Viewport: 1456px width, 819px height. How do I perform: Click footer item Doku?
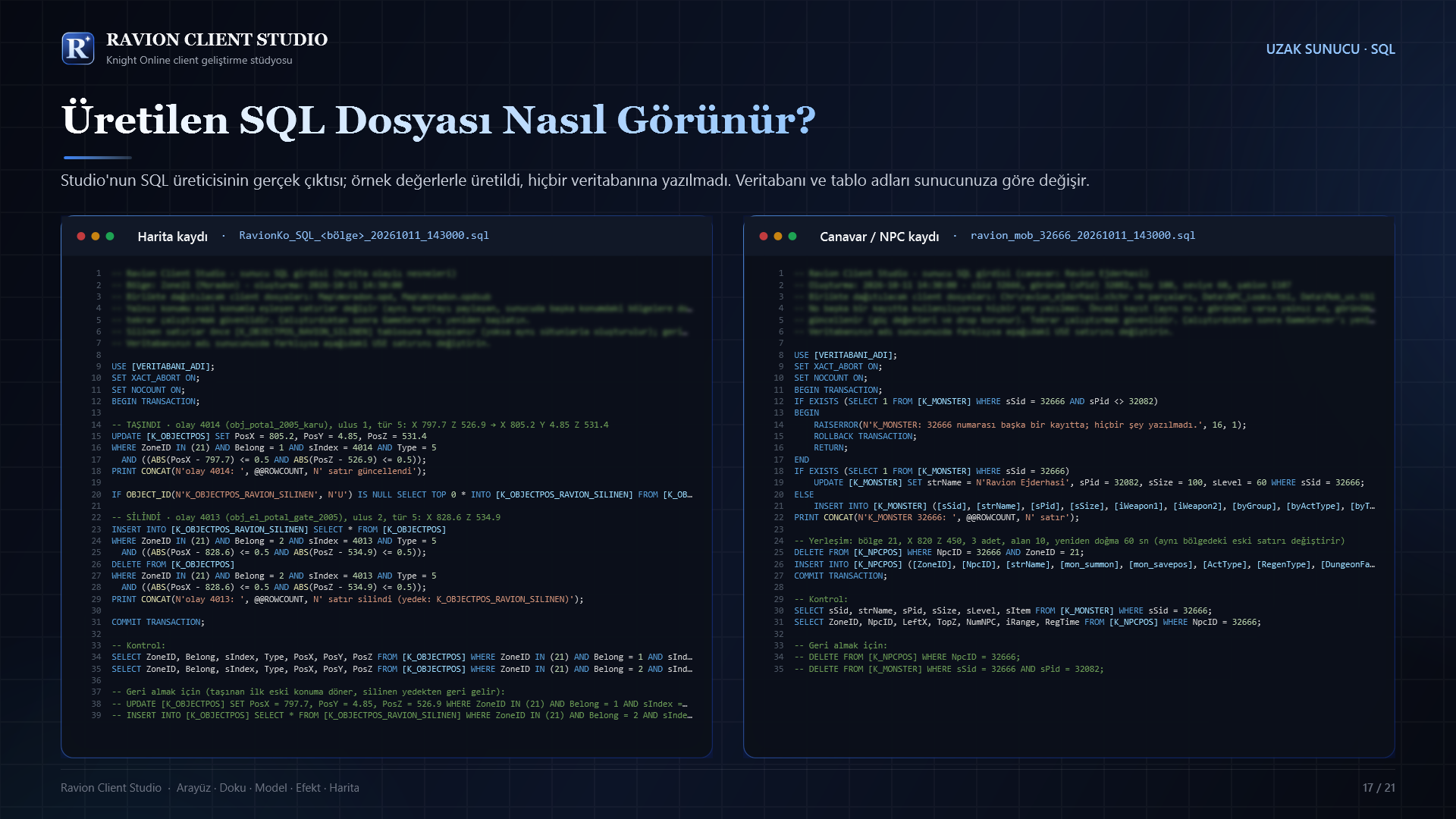[233, 788]
